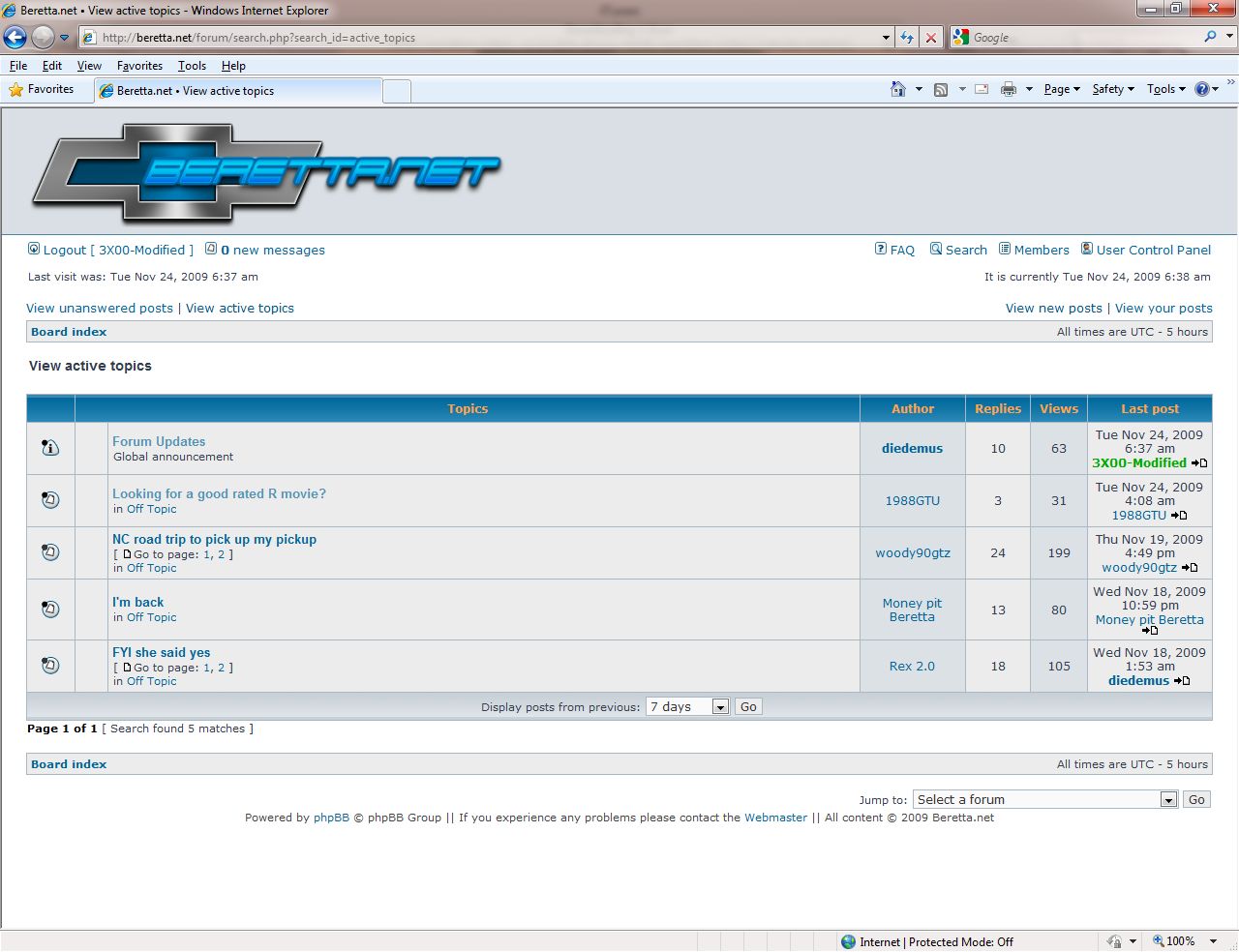This screenshot has width=1239, height=952.
Task: Click View unanswered posts link
Action: 100,309
